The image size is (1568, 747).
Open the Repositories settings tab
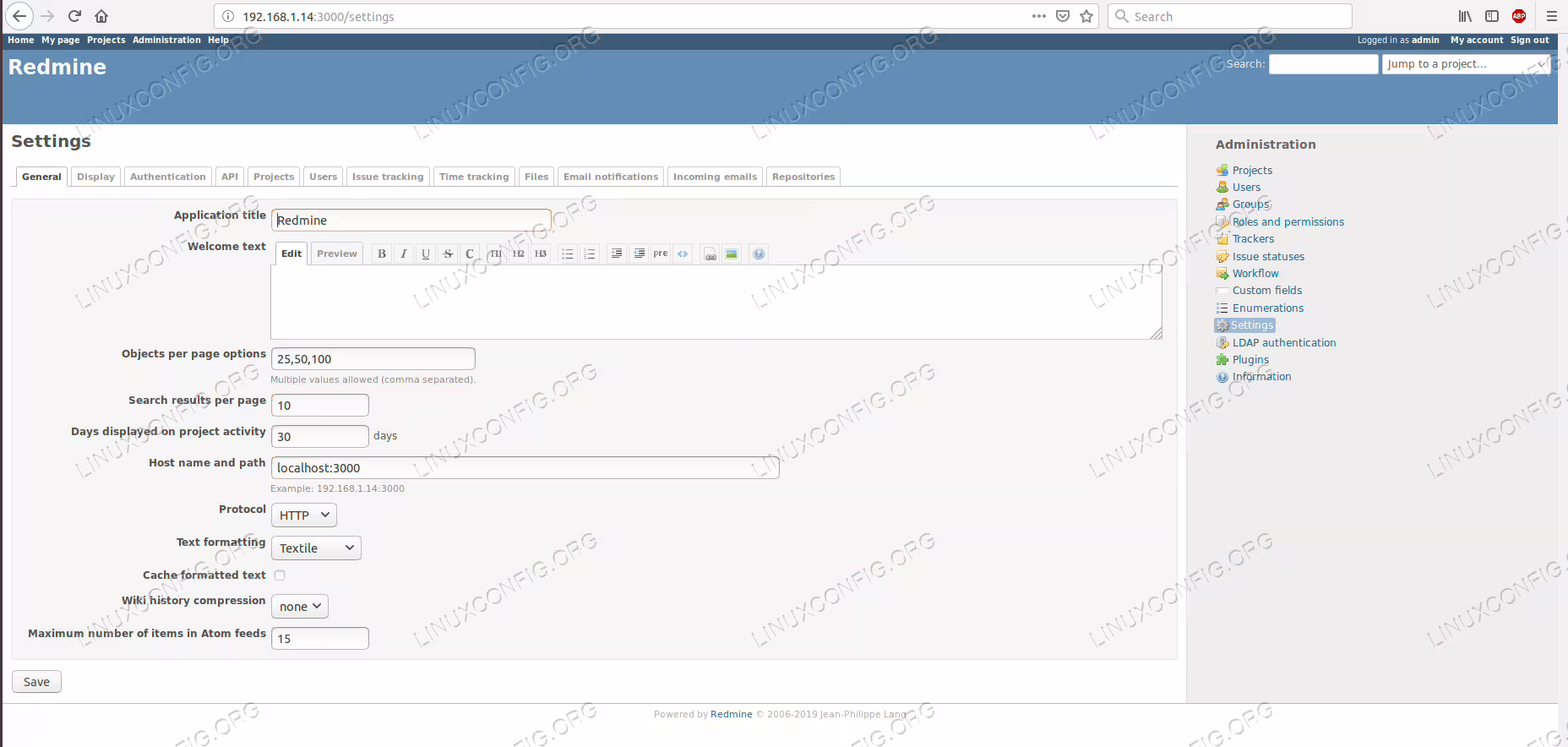pyautogui.click(x=803, y=177)
